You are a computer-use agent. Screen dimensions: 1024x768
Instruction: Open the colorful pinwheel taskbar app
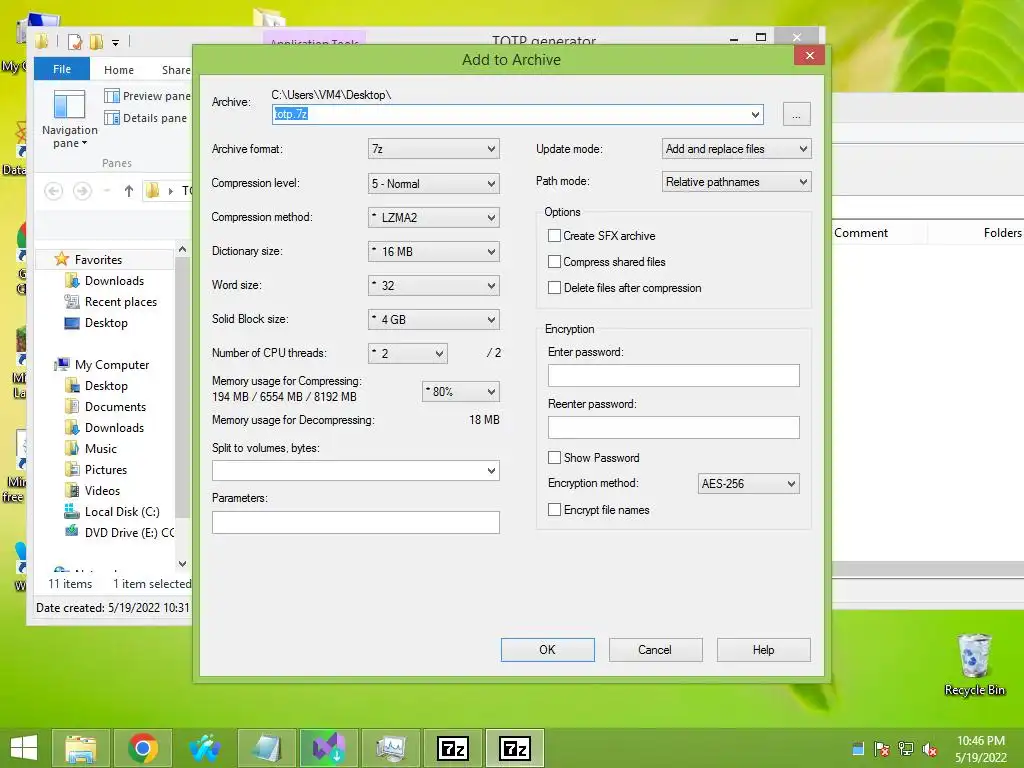pos(204,748)
